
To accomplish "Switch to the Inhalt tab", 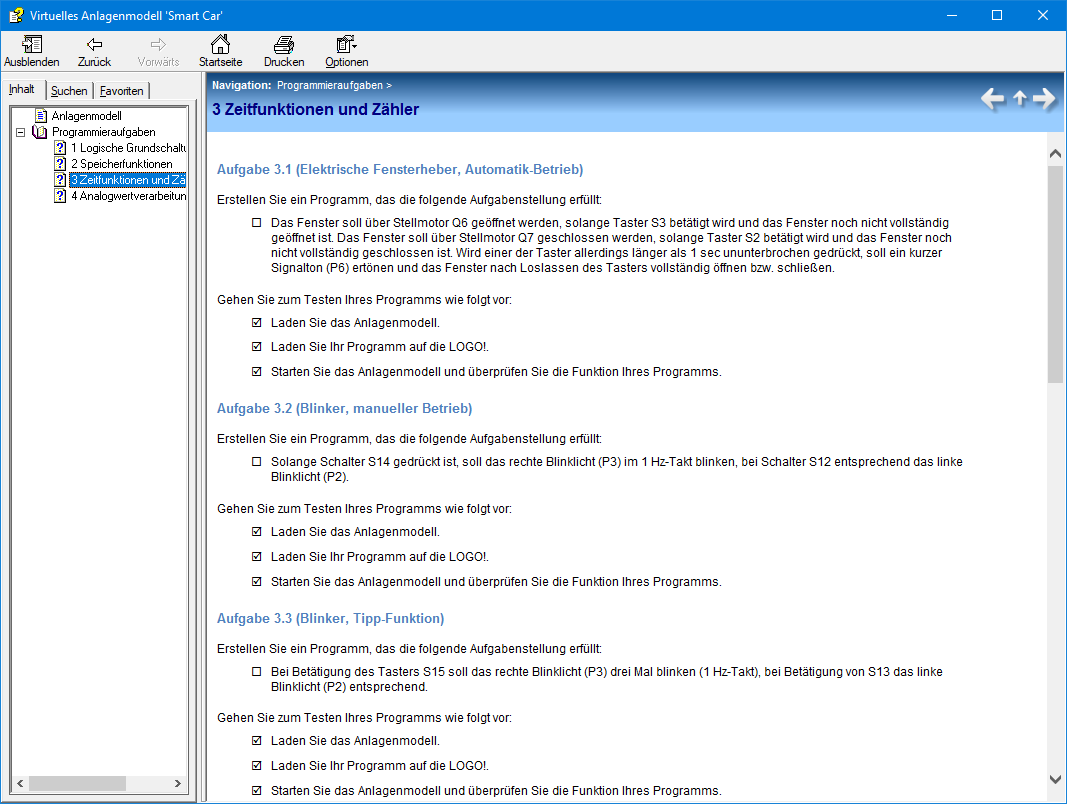I will 22,89.
